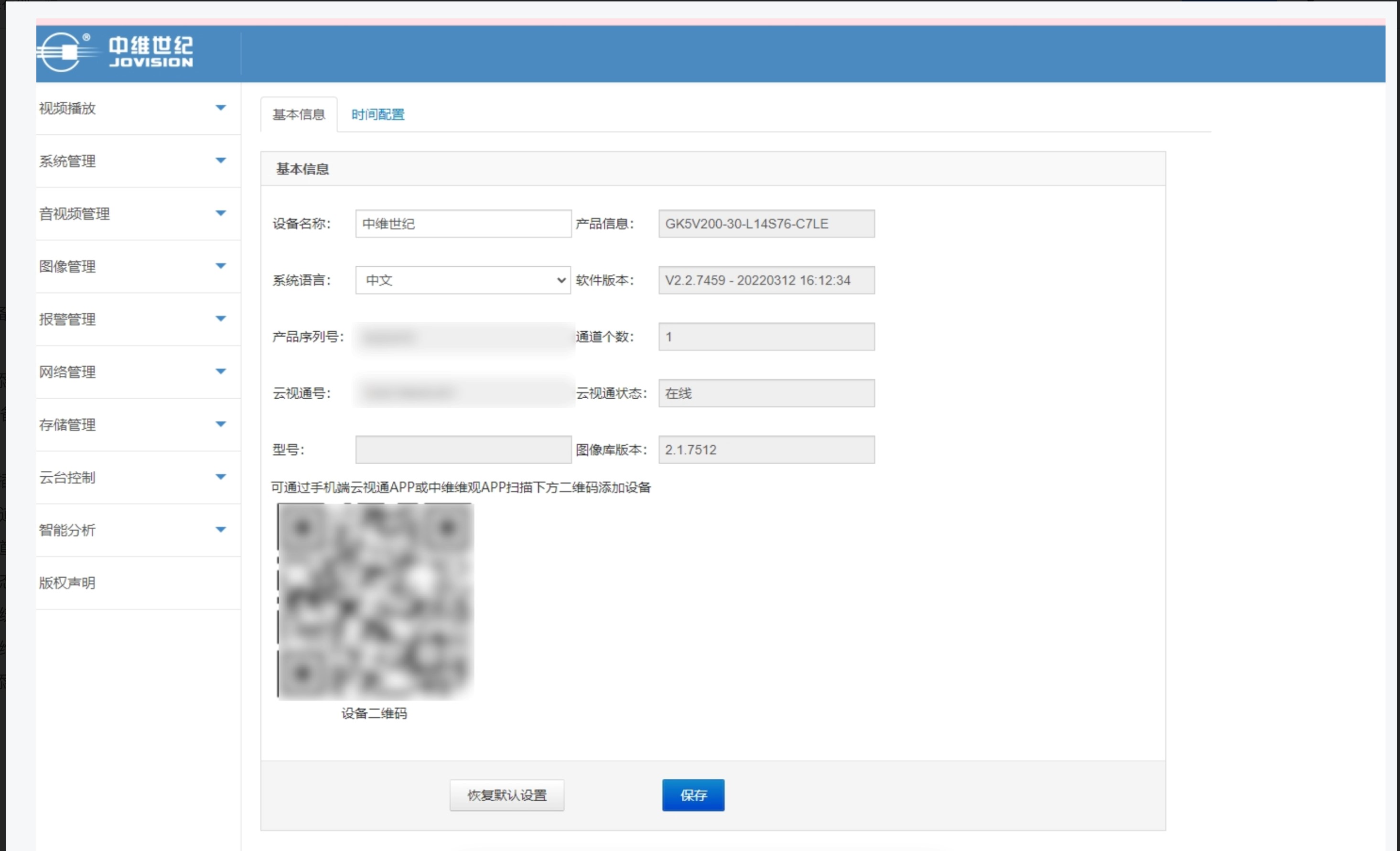Click the 恢复默认设置 button
The image size is (1400, 851).
tap(507, 795)
